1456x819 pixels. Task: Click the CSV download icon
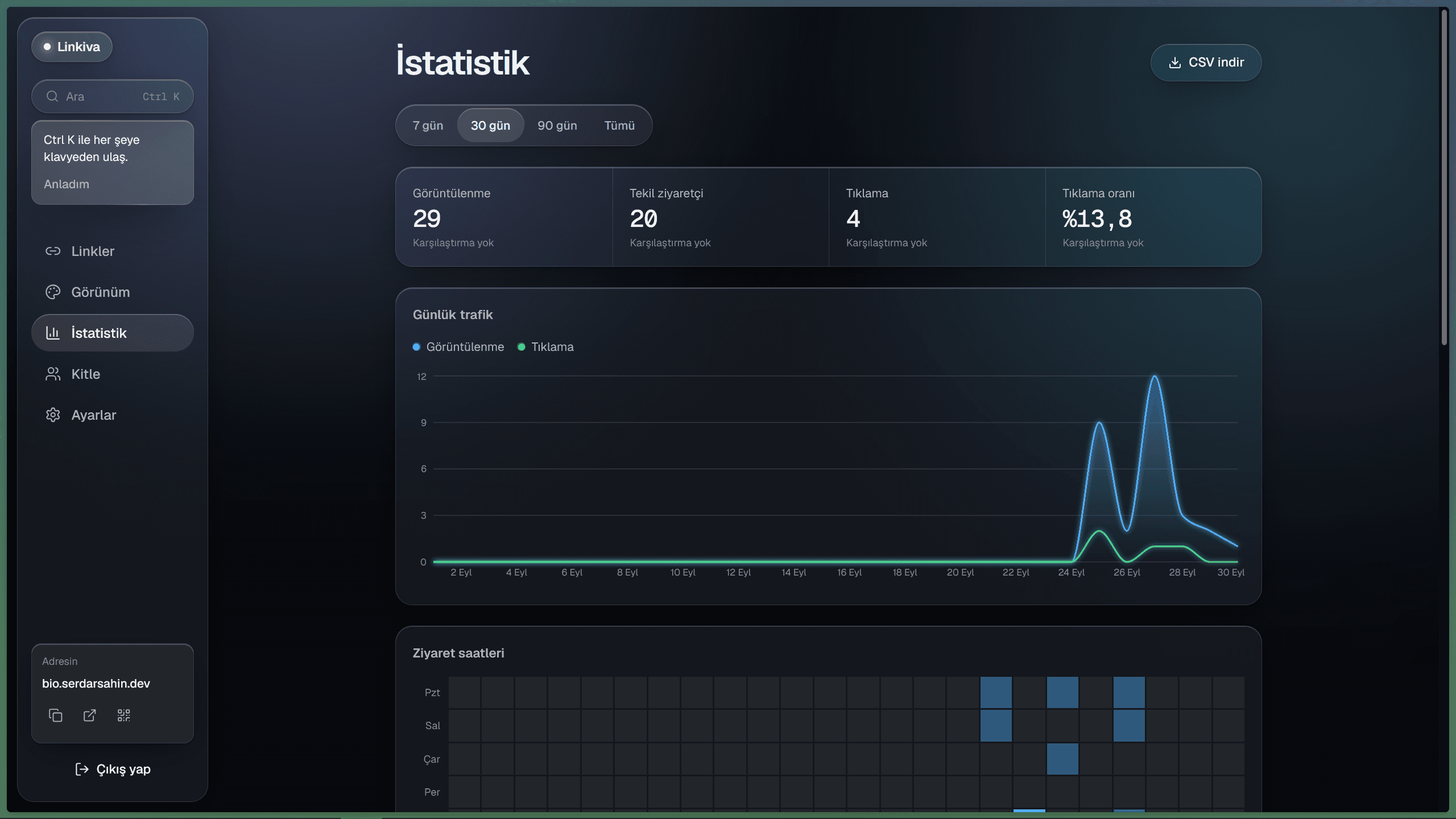1174,63
